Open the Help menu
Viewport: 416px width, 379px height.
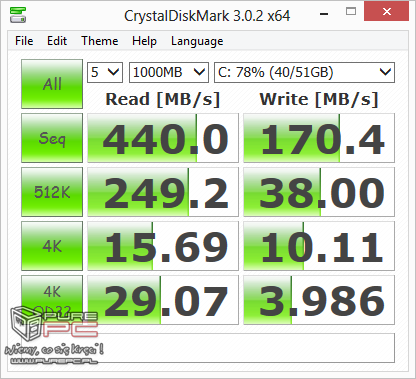coord(144,41)
